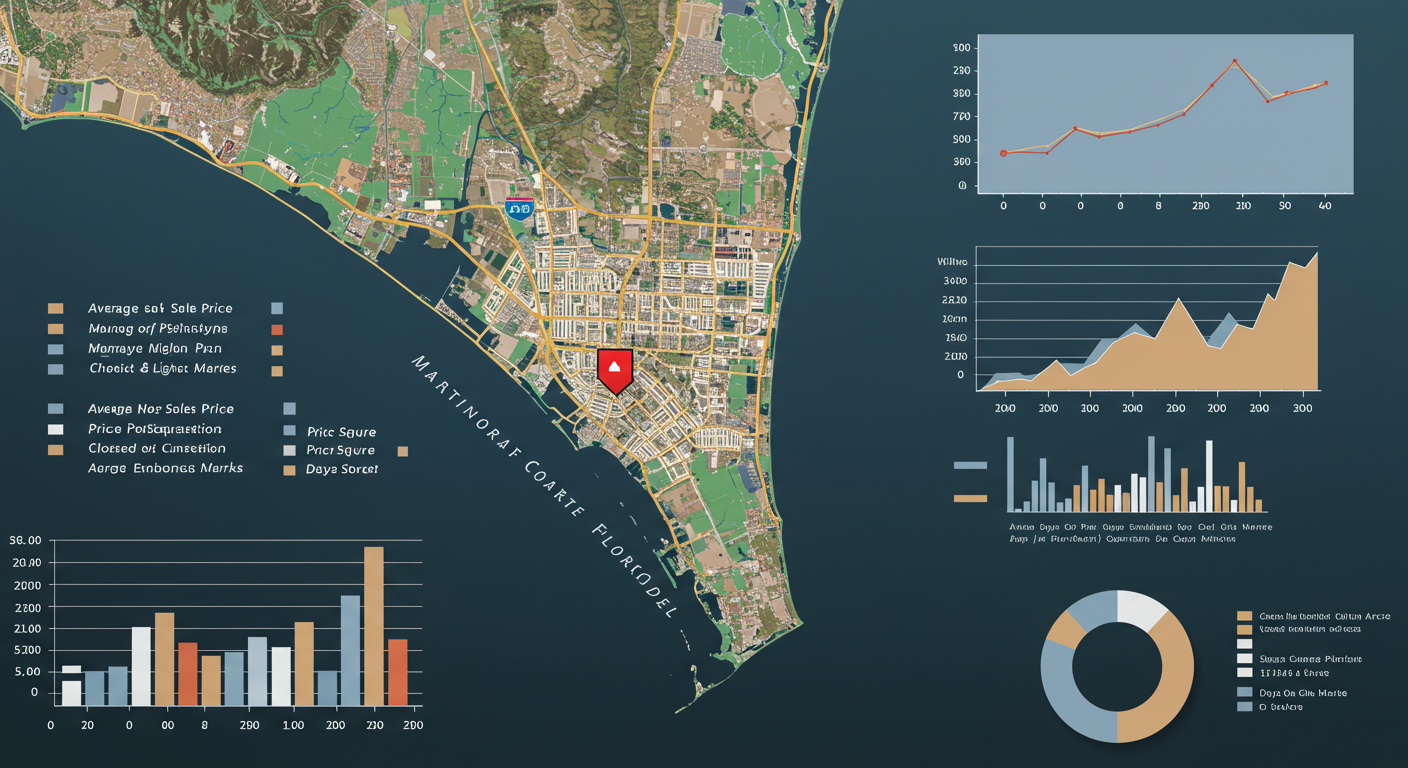Select the tallest tan bar in bottom-left bar chart
The width and height of the screenshot is (1408, 768).
[373, 626]
